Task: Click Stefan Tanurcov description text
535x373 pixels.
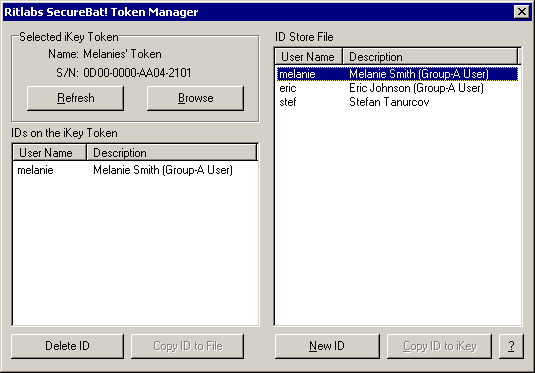Action: click(x=389, y=102)
